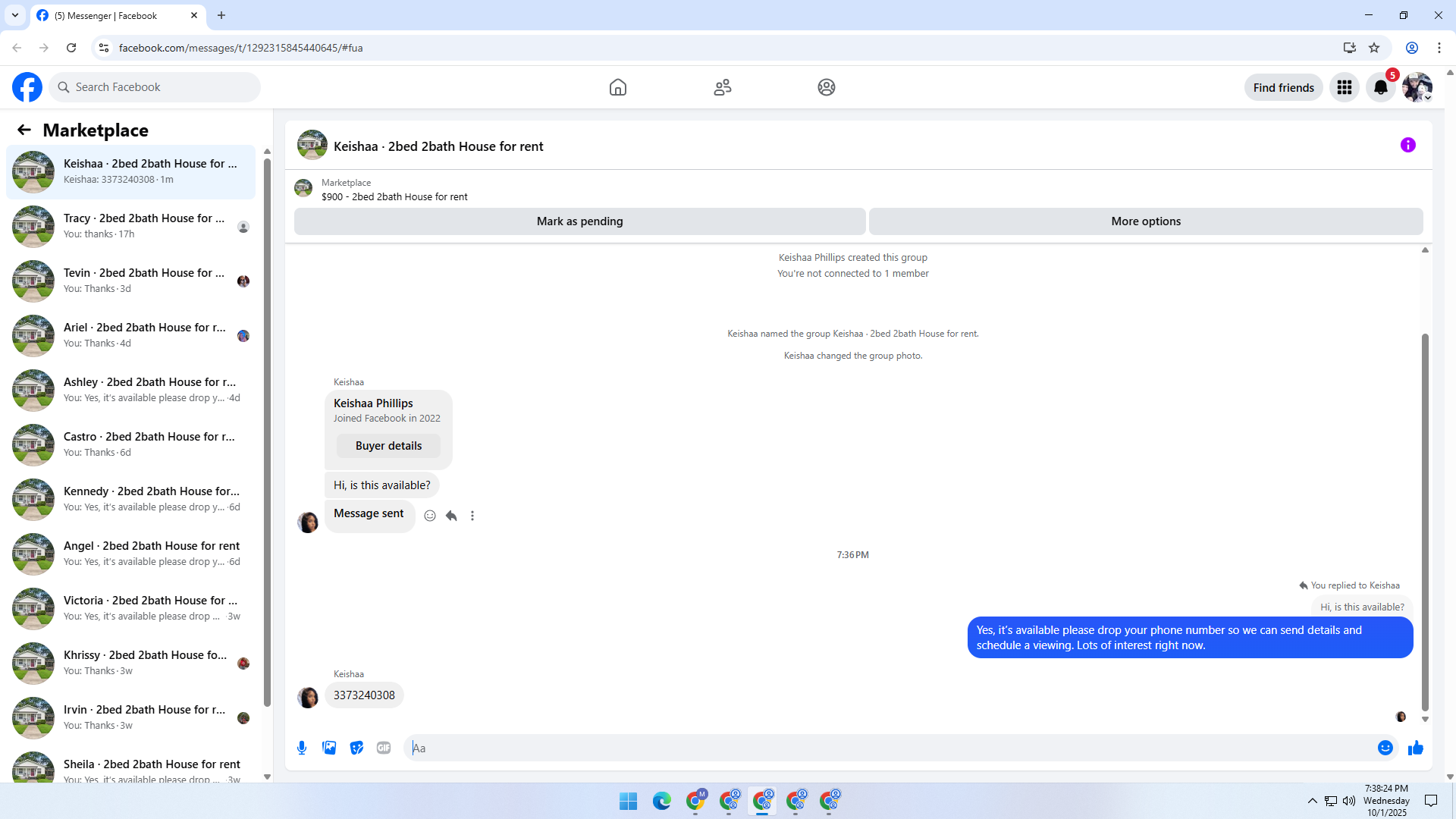Open Buyer details for Keishaa Phillips
The image size is (1456, 819).
pos(388,446)
